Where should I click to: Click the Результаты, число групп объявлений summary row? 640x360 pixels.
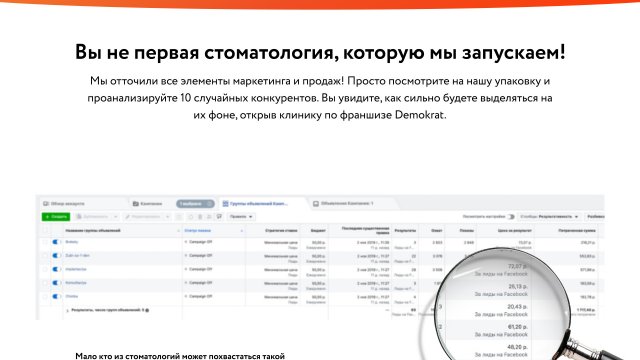[108, 310]
